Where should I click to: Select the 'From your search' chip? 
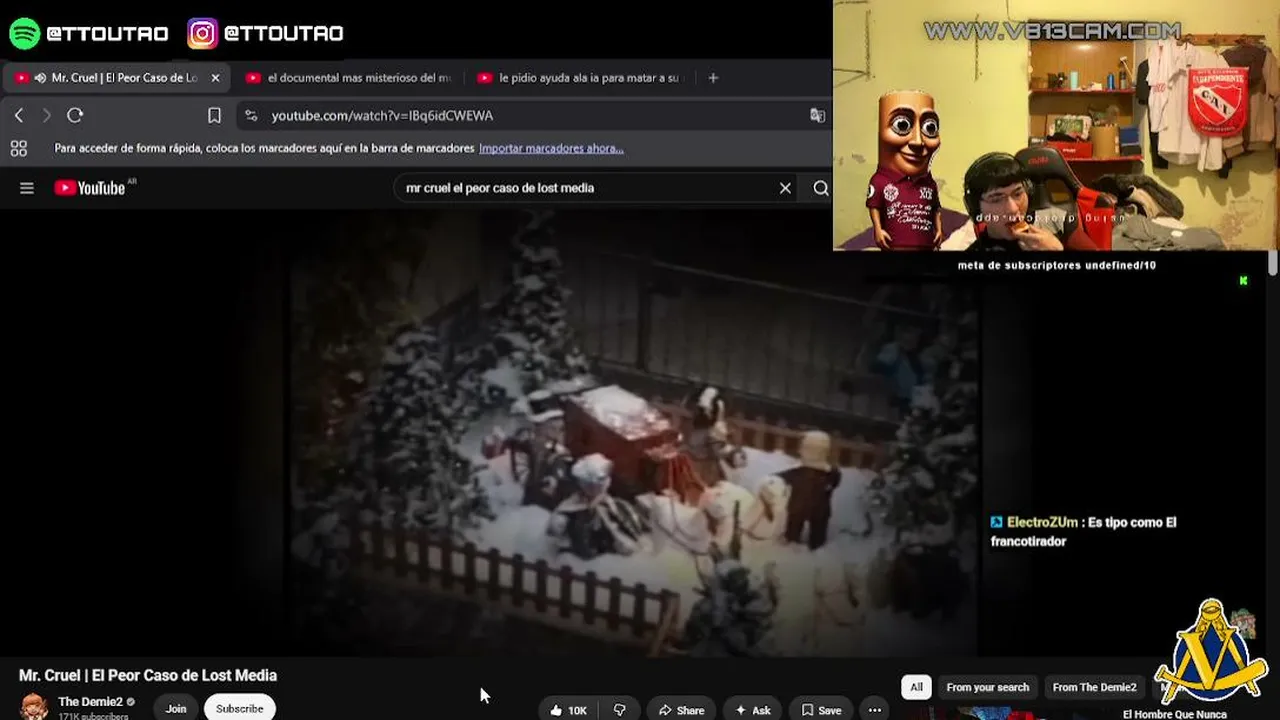pyautogui.click(x=988, y=687)
